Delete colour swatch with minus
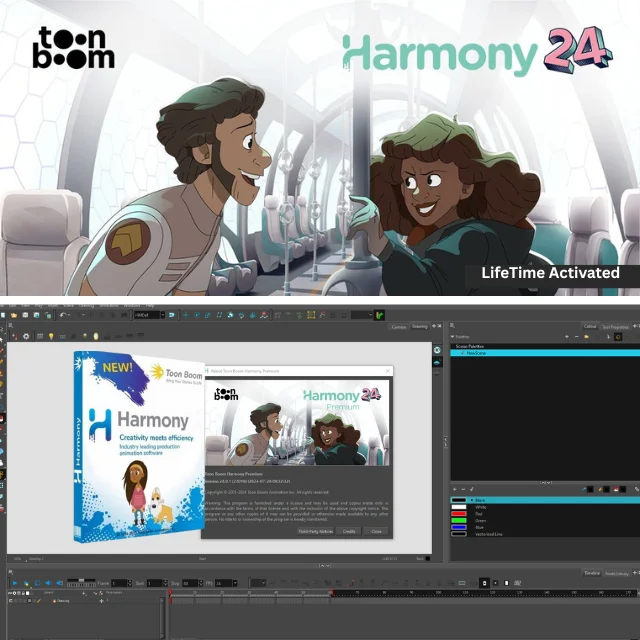 pos(463,489)
